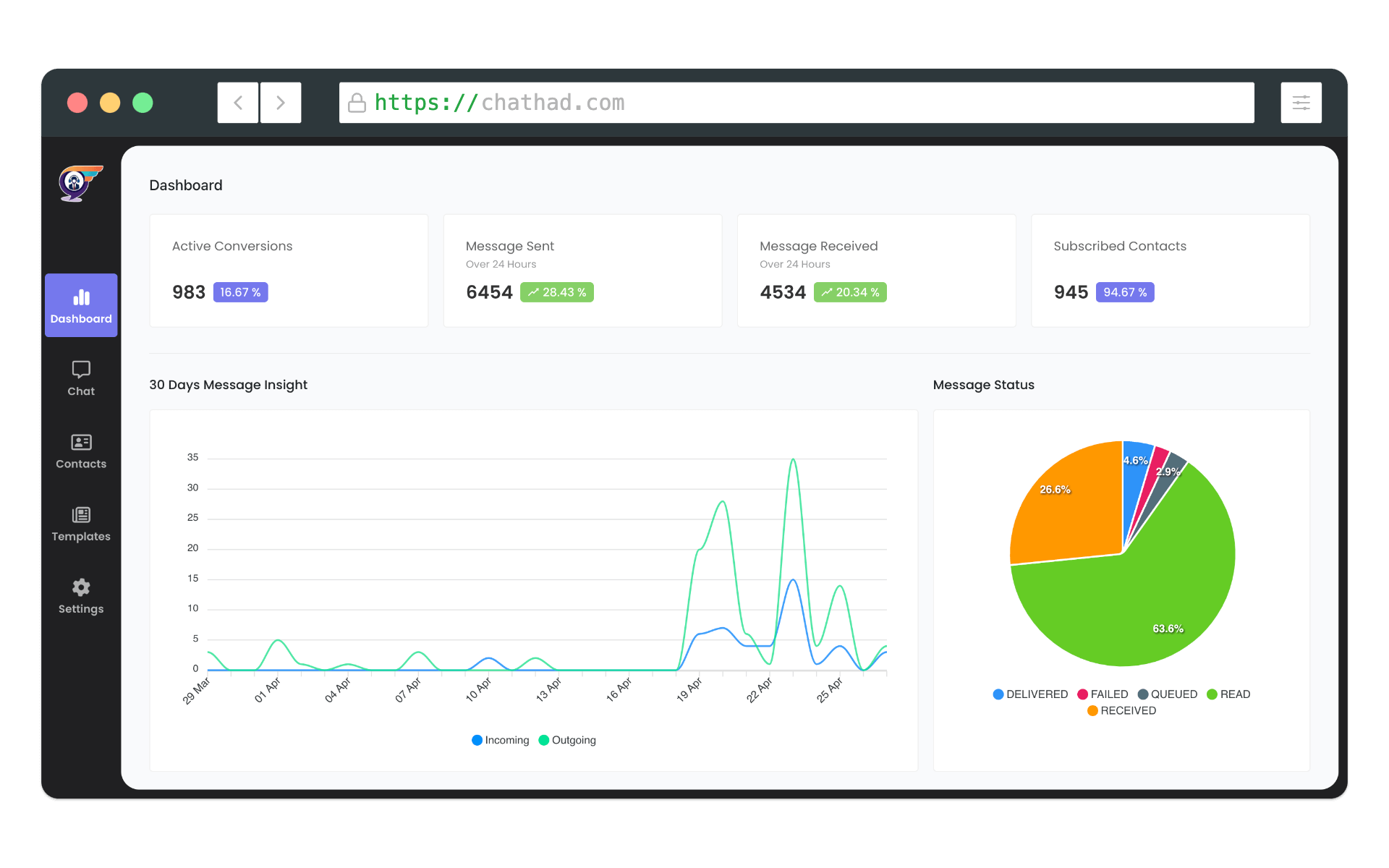Open browser sliders settings menu
This screenshot has width=1389, height=868.
click(x=1301, y=103)
